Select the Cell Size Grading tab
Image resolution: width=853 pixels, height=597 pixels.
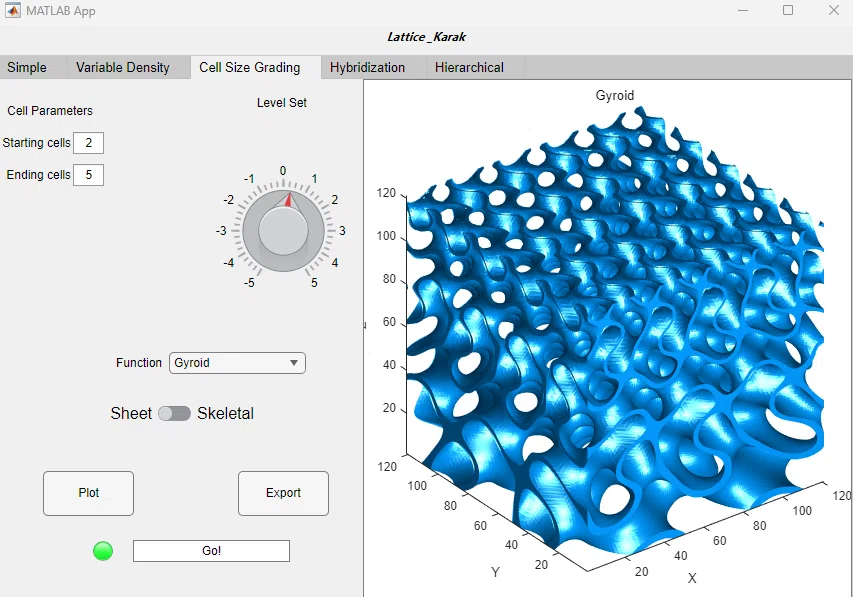pyautogui.click(x=250, y=67)
